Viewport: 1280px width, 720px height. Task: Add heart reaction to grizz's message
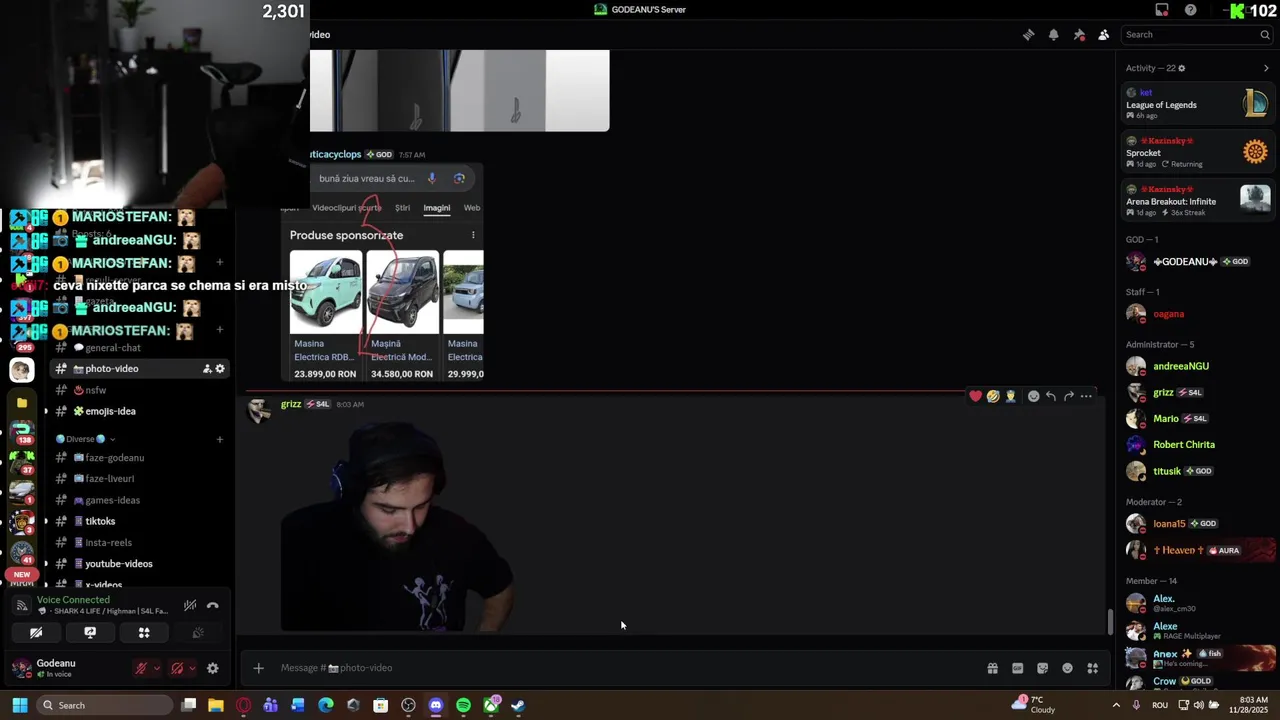click(975, 396)
